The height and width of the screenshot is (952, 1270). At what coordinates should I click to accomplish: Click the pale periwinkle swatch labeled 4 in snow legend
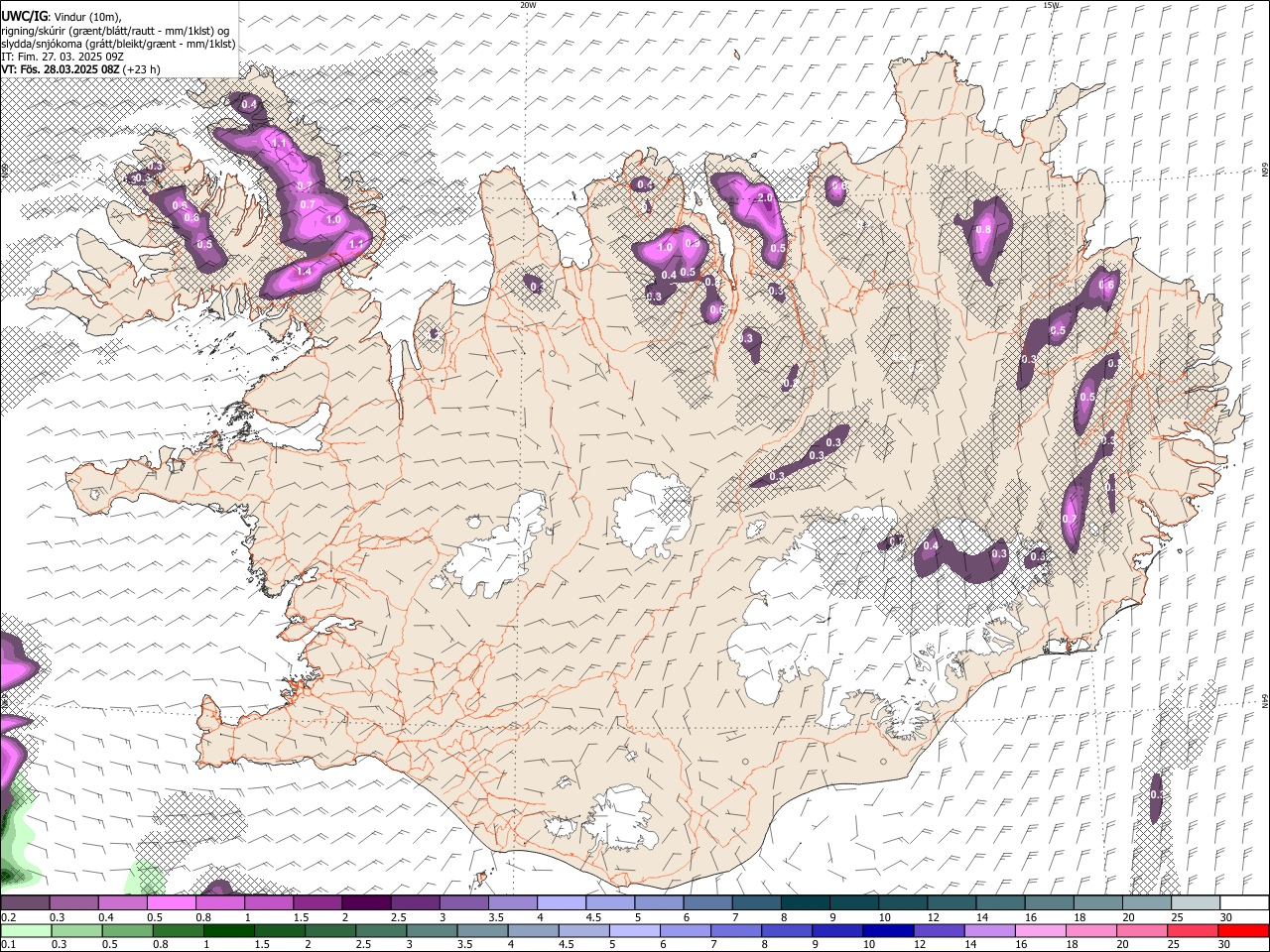coord(561,903)
